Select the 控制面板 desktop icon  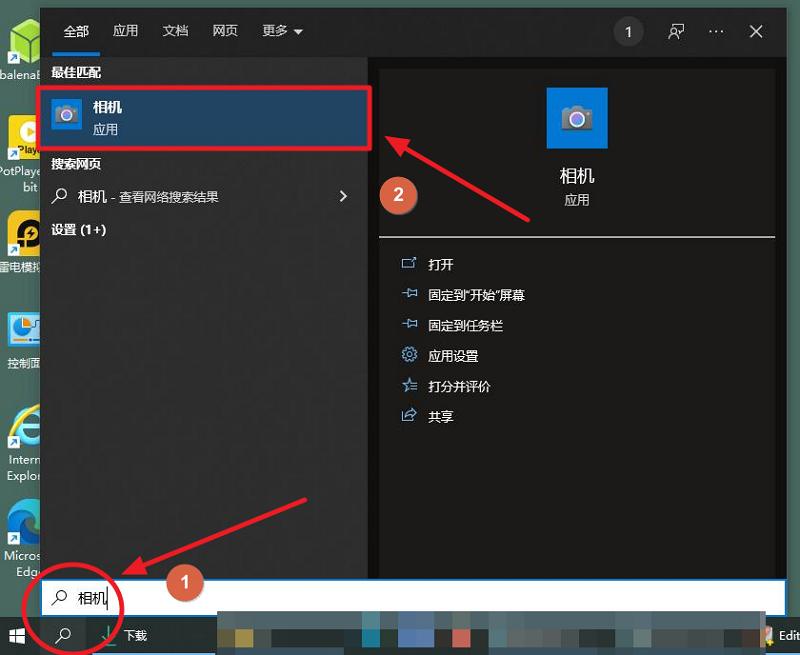23,339
